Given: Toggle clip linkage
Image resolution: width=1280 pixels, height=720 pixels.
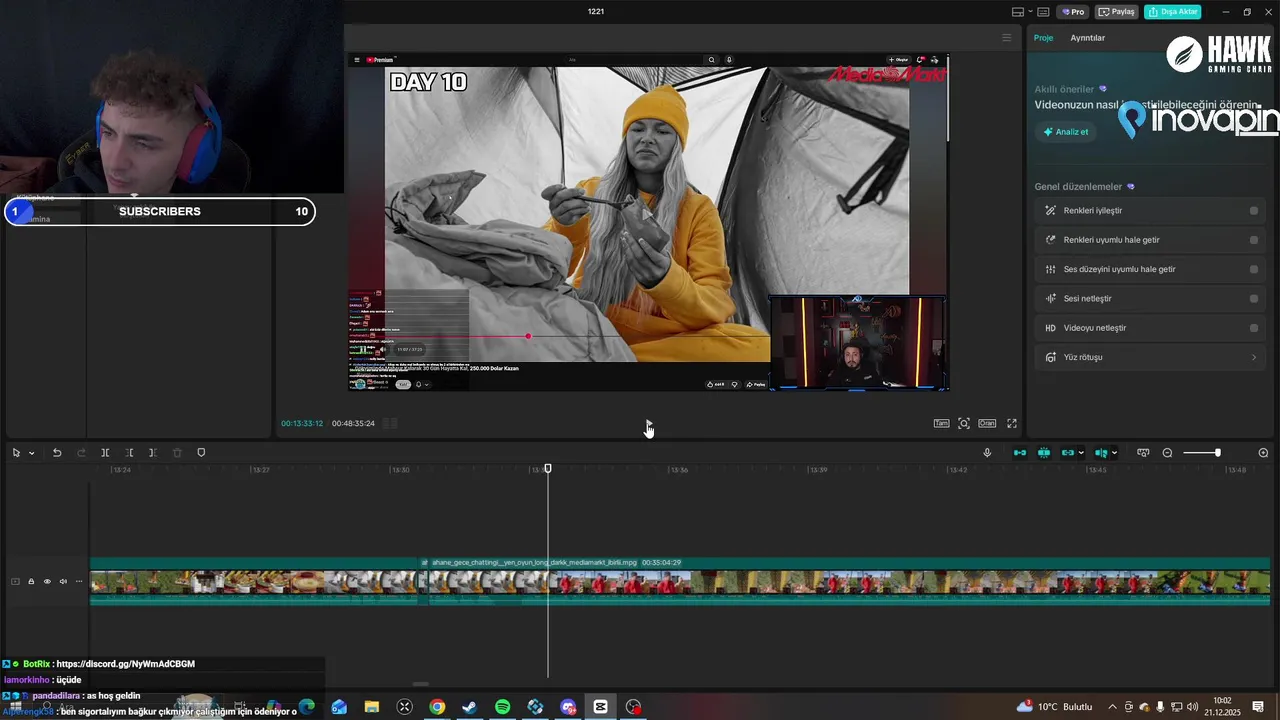Looking at the screenshot, I should [1068, 453].
